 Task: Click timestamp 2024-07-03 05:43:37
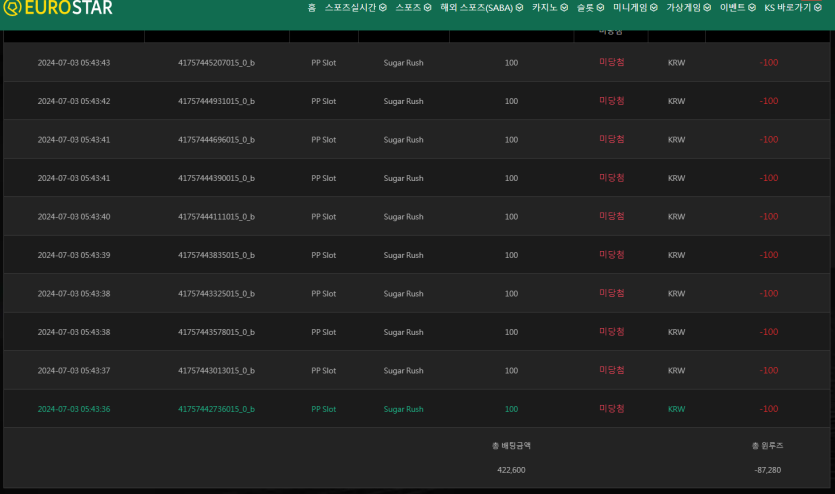pyautogui.click(x=74, y=370)
